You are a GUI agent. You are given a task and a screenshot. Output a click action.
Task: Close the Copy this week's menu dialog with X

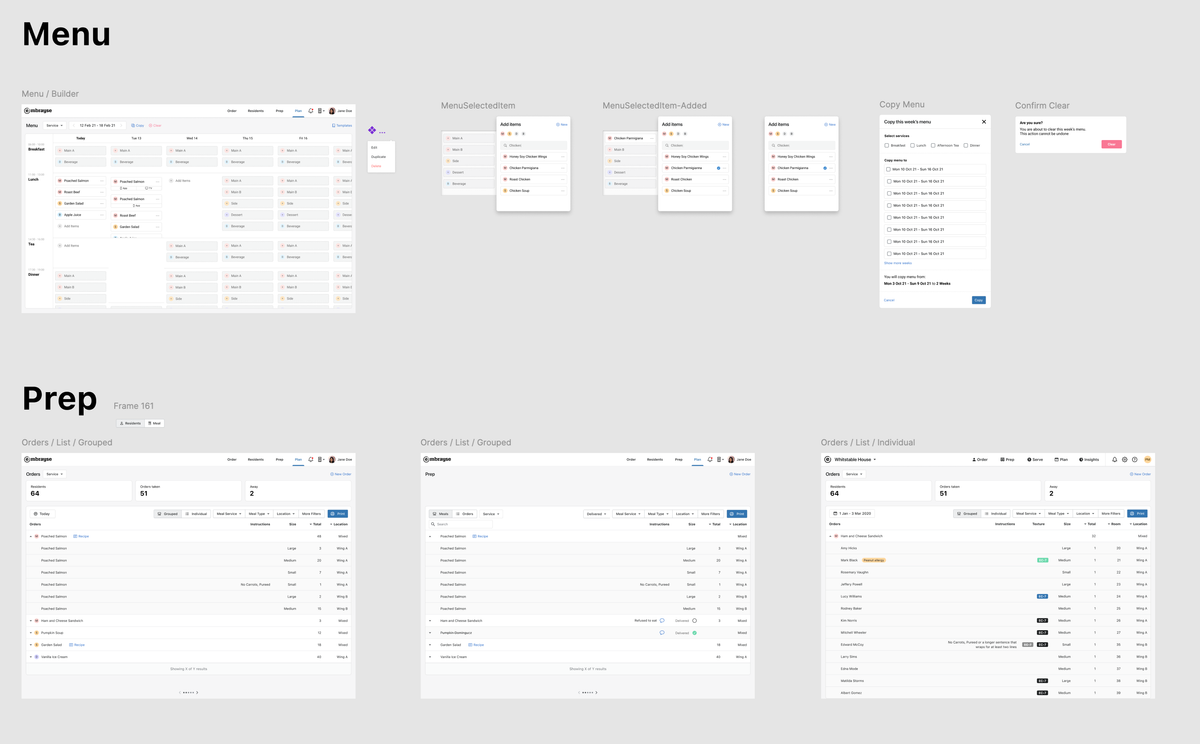[984, 122]
